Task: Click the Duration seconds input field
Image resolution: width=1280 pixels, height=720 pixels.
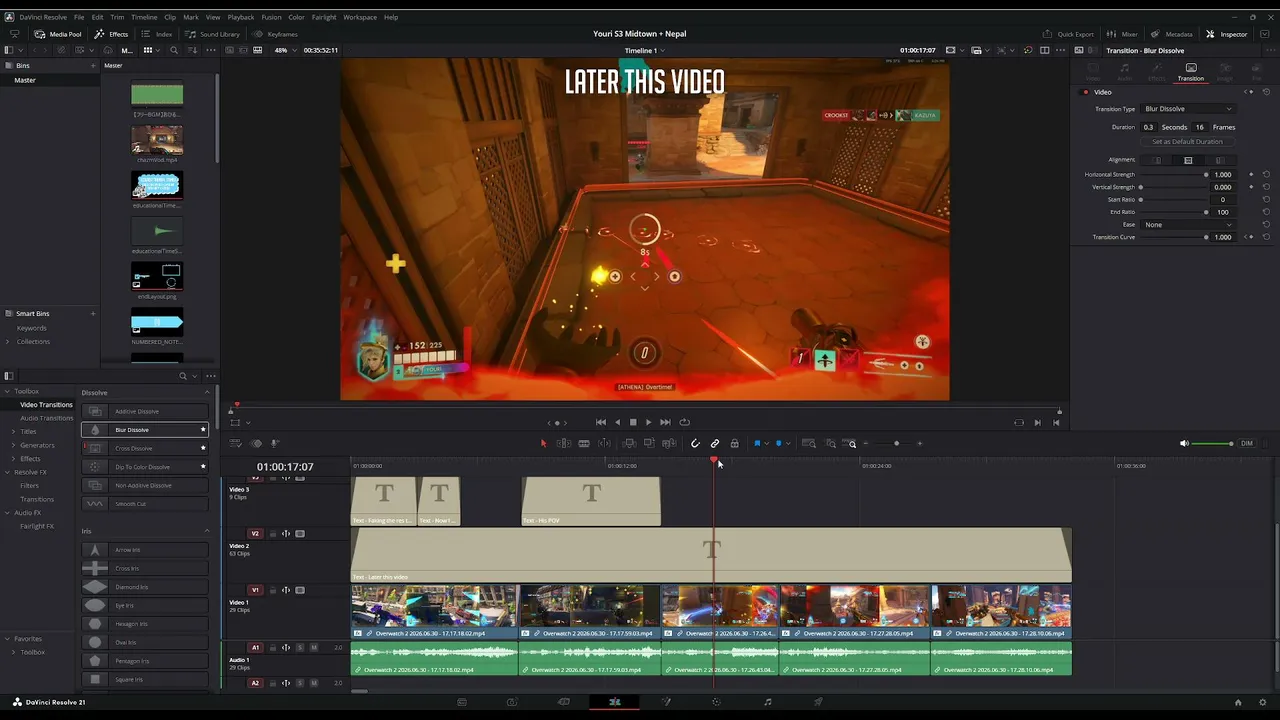Action: pyautogui.click(x=1148, y=127)
